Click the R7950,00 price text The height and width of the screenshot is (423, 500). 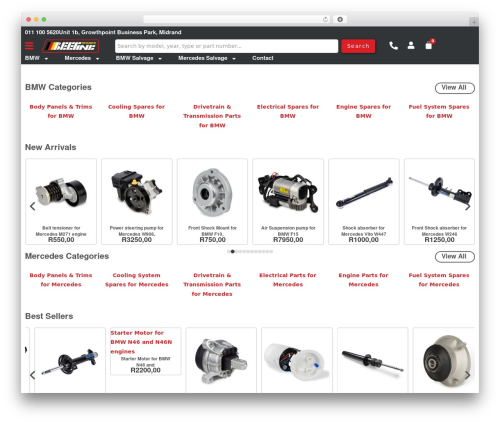pos(288,240)
